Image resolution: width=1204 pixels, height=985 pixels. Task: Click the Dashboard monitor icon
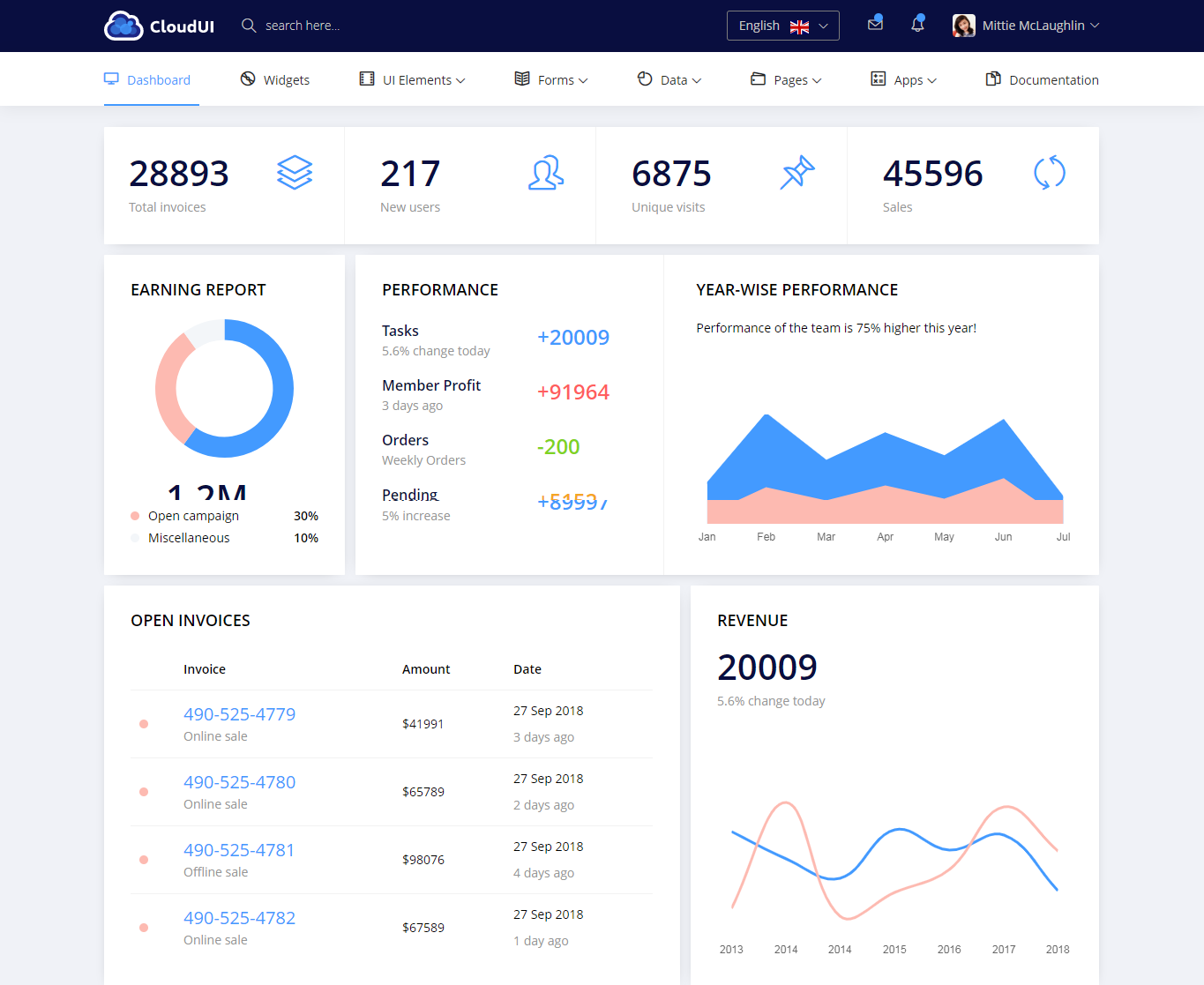111,78
